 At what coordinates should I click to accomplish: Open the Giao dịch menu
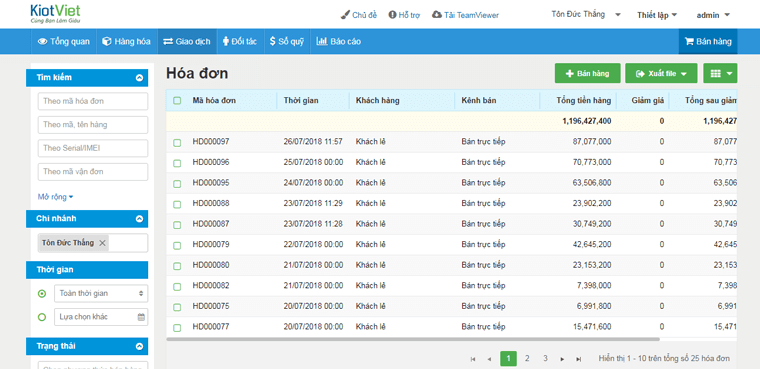tap(187, 42)
